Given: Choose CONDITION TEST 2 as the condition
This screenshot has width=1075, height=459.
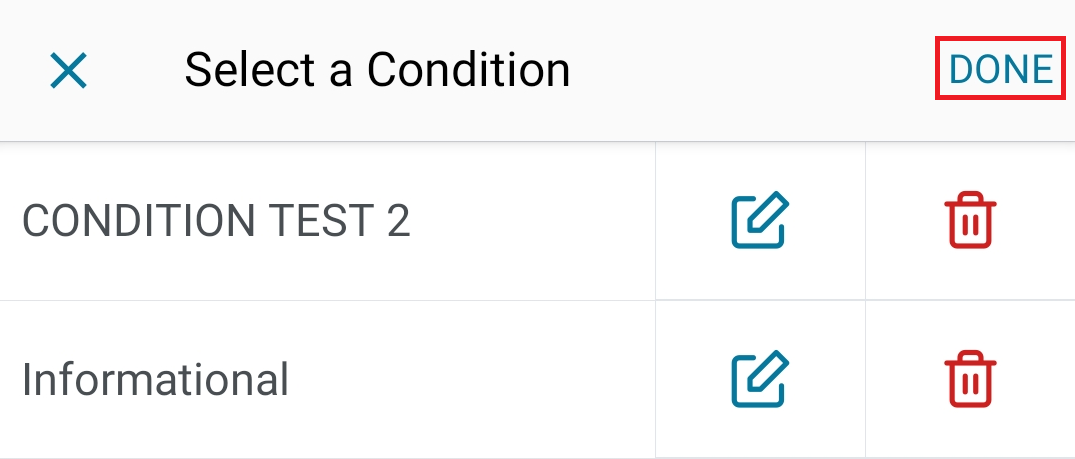Looking at the screenshot, I should coord(216,221).
